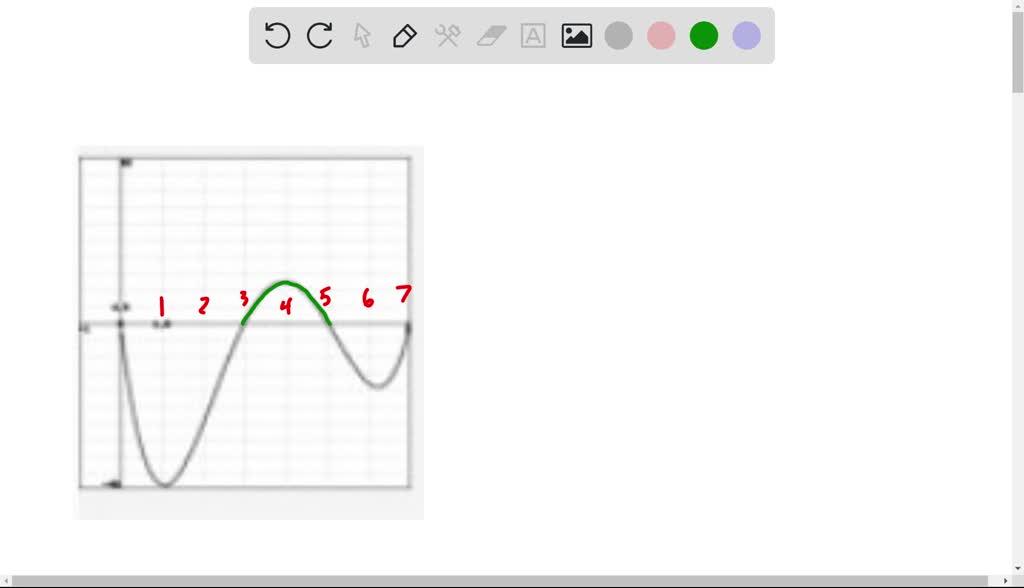
Task: Select the Text box tool
Action: (x=532, y=35)
